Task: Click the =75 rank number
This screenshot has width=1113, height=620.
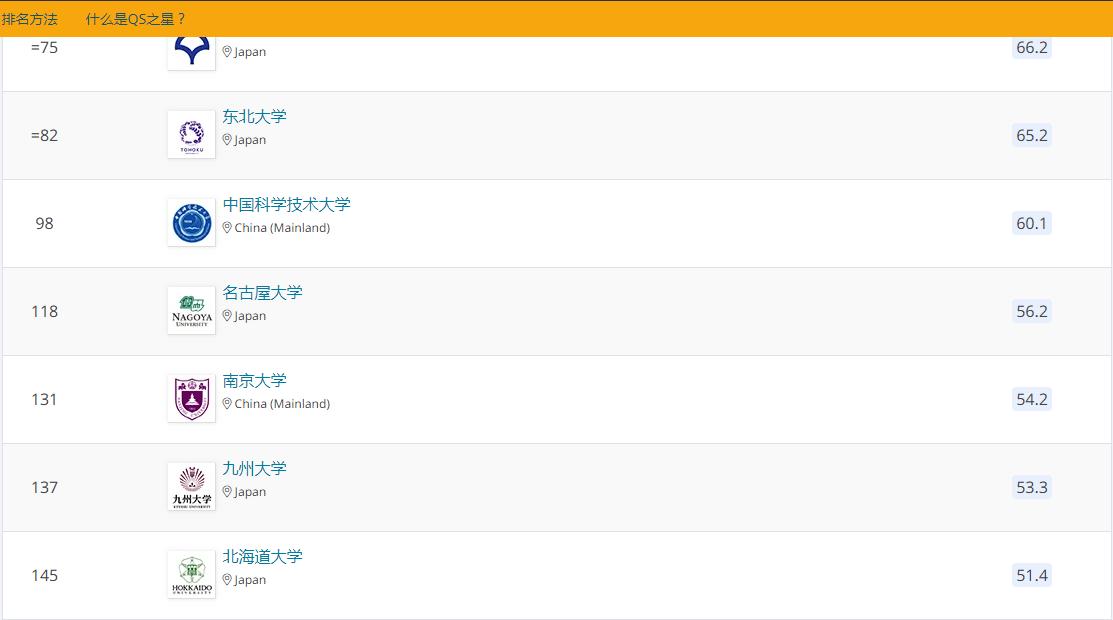Action: click(44, 48)
